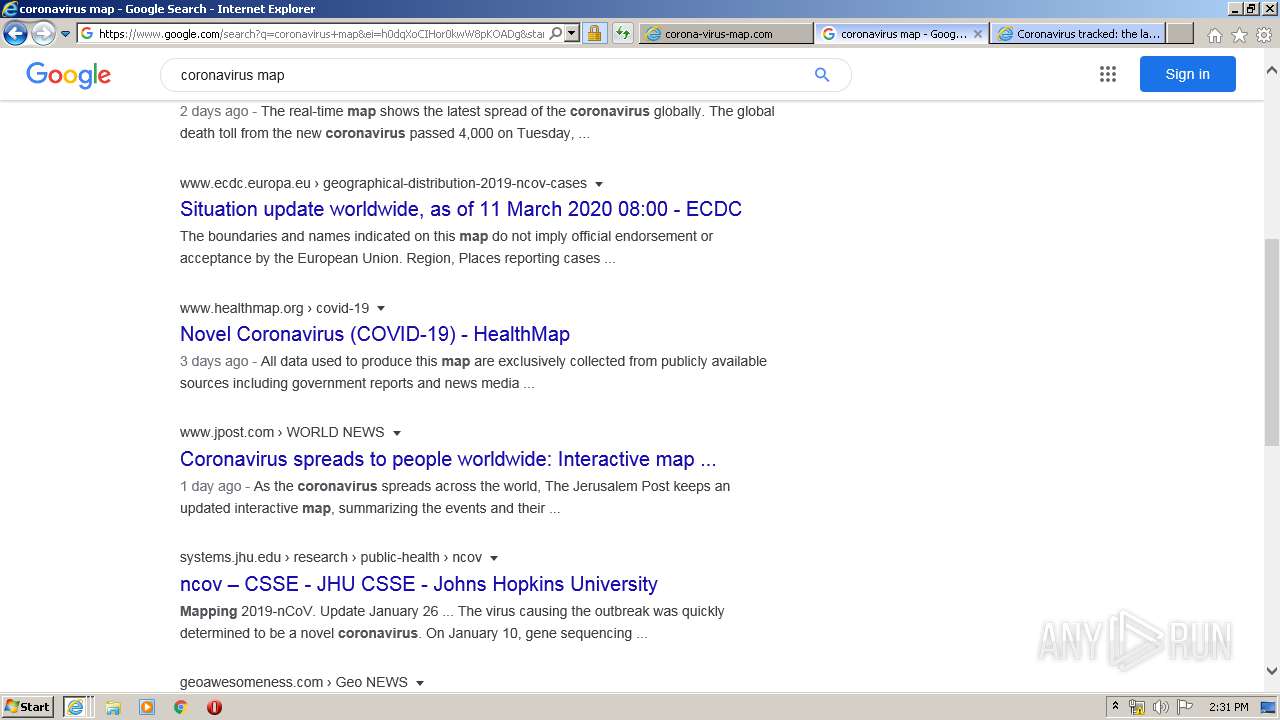This screenshot has width=1280, height=720.
Task: Click the www.ecdc.europa.eu breadcrumb text
Action: pos(245,183)
